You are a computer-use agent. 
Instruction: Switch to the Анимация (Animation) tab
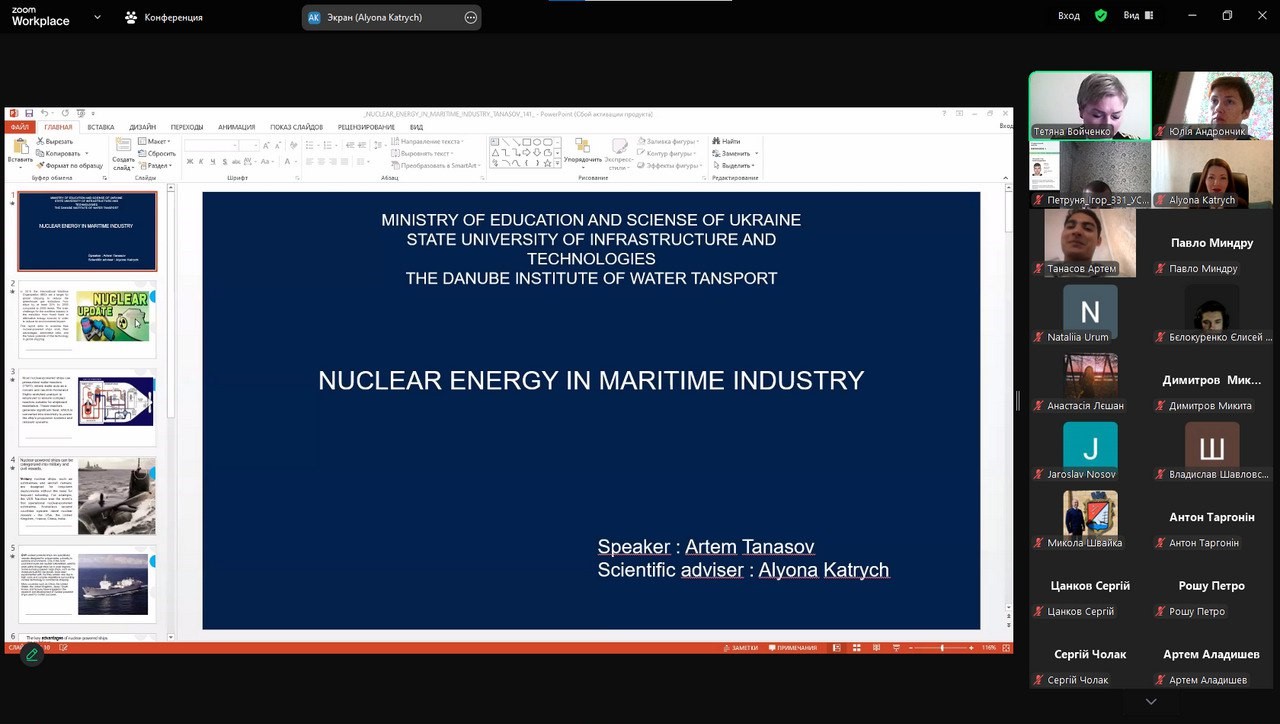click(x=236, y=127)
